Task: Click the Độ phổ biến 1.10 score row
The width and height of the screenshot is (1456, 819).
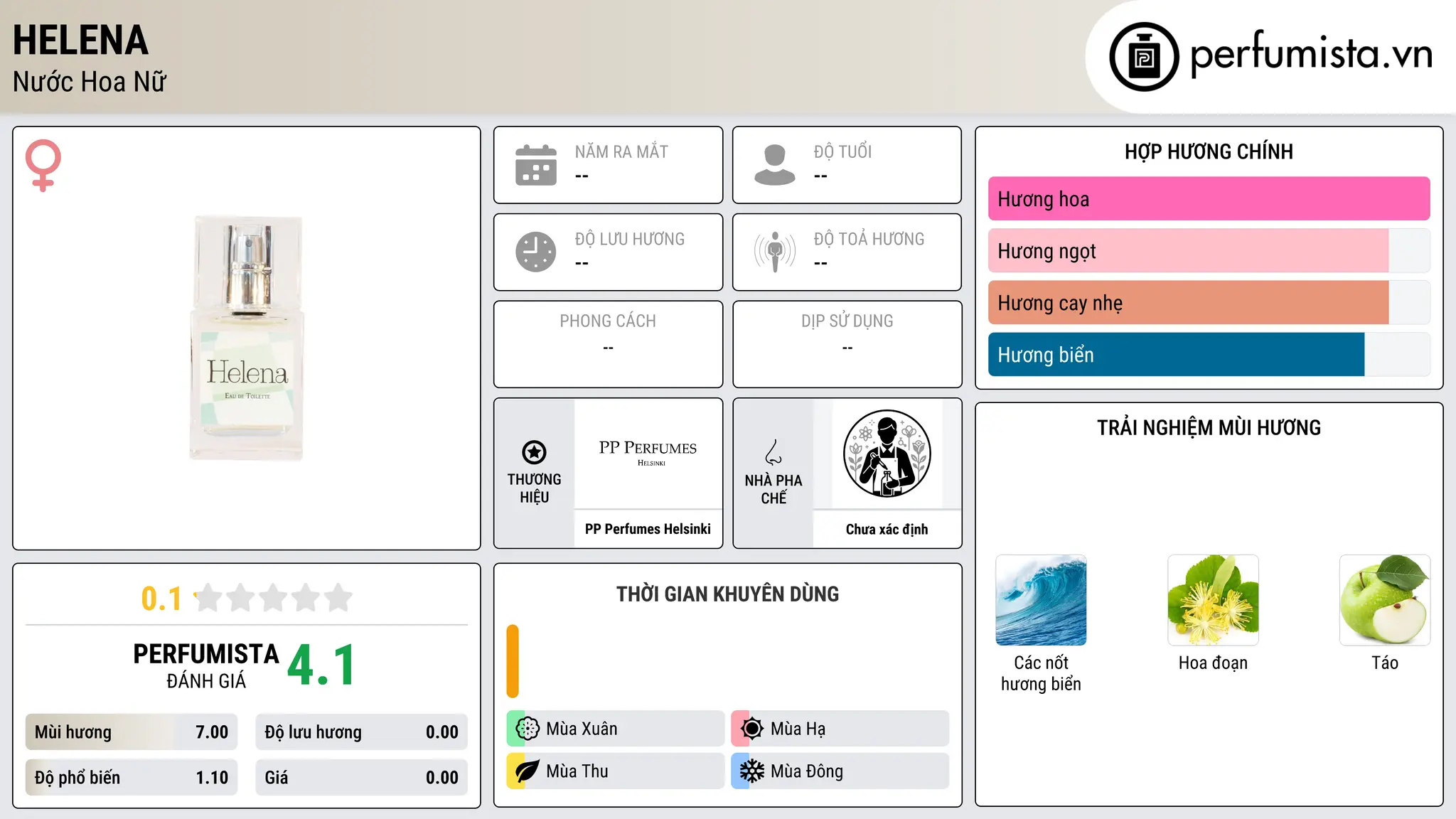Action: click(x=132, y=778)
